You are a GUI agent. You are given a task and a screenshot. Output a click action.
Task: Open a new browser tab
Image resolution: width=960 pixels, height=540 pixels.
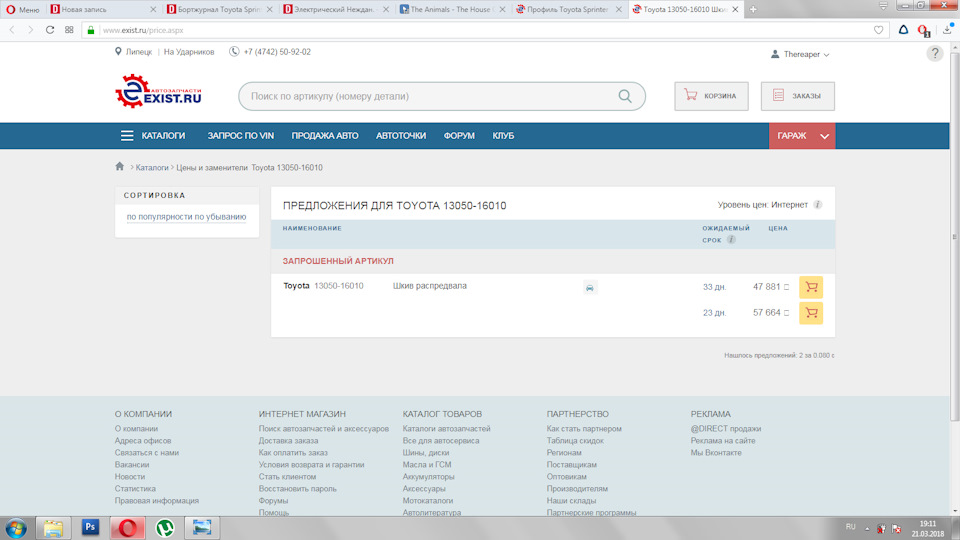[753, 9]
